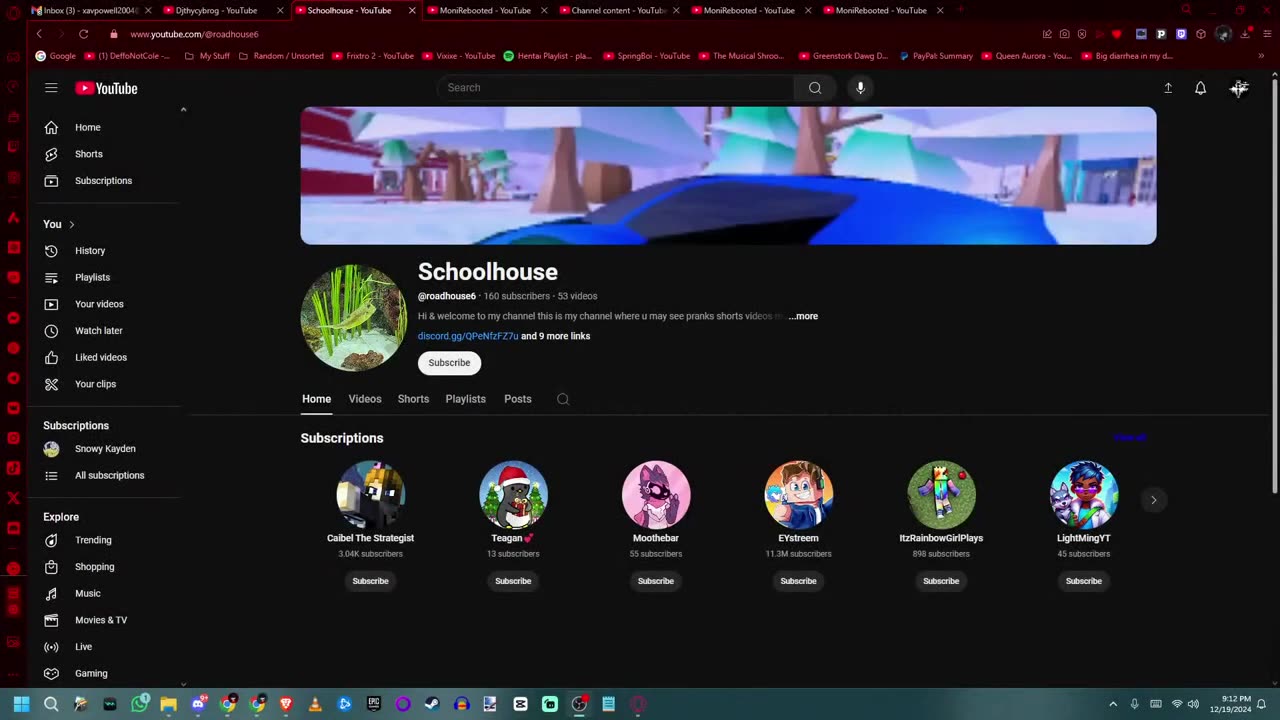Expand channel description with ...more
1280x720 pixels.
803,316
